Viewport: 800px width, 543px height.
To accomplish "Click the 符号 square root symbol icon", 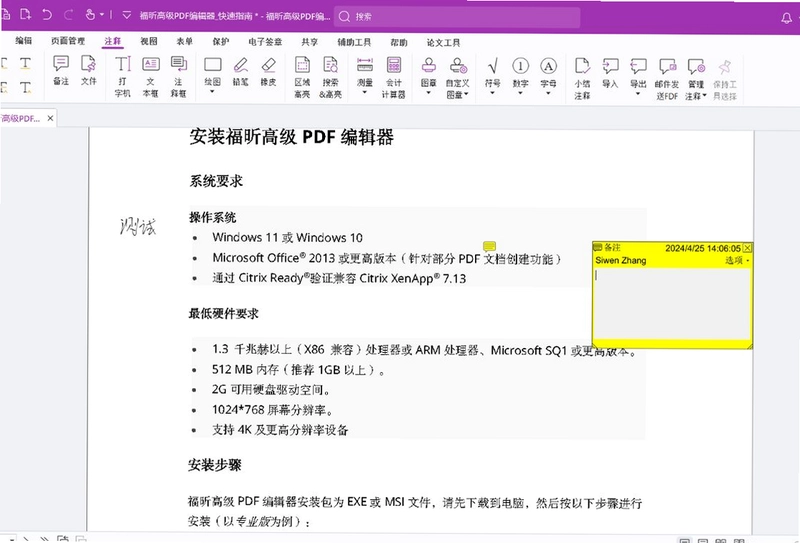I will point(492,66).
